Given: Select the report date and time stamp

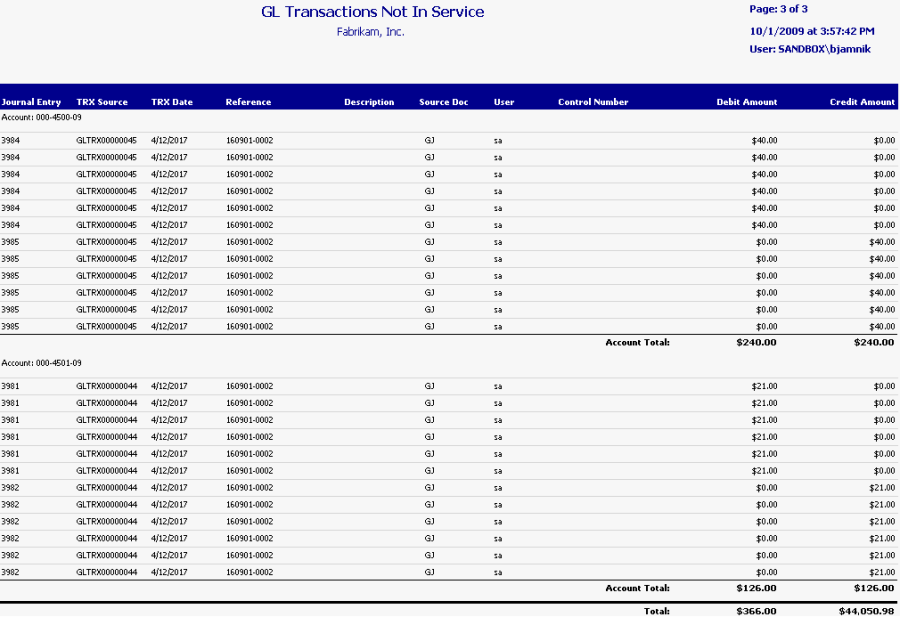Looking at the screenshot, I should [812, 31].
